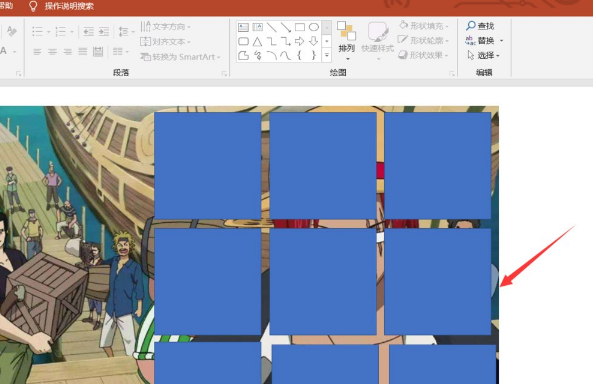Open 文字方向 text direction dropdown
The image size is (596, 384).
[165, 27]
